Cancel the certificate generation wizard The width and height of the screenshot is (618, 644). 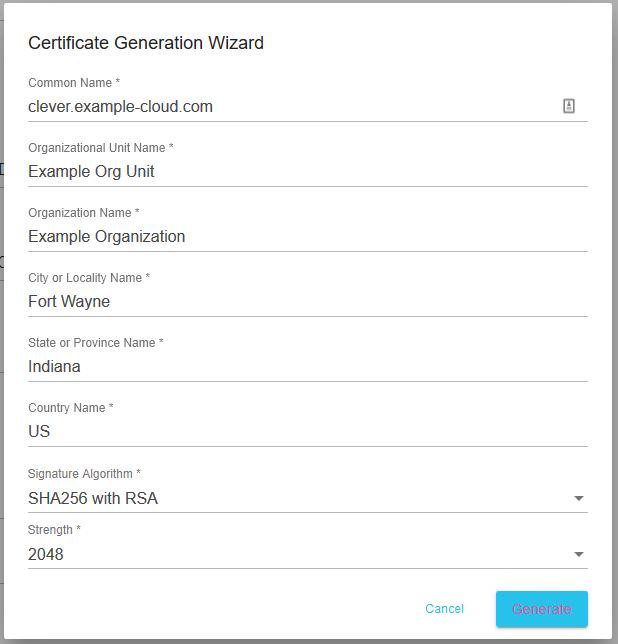444,609
